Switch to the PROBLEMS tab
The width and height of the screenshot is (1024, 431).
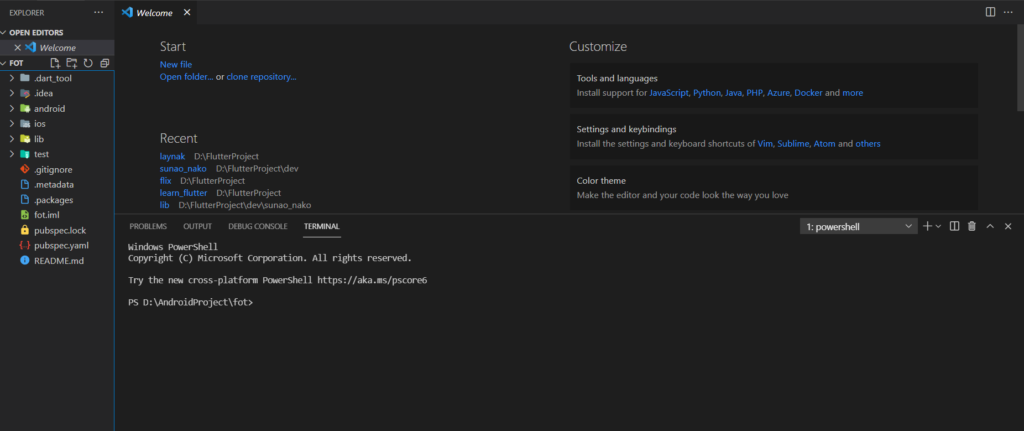[148, 227]
